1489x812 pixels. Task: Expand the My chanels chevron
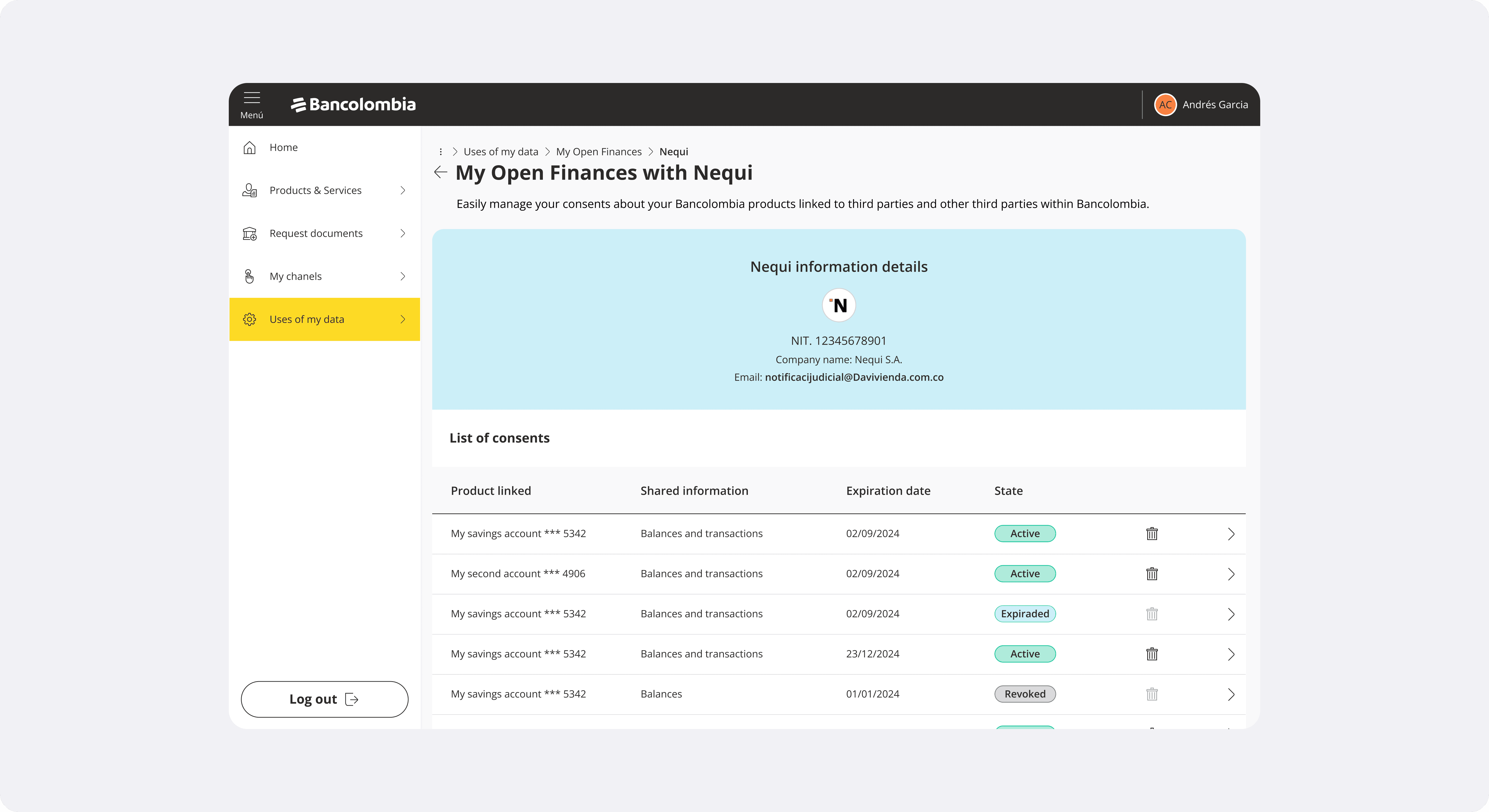coord(403,276)
